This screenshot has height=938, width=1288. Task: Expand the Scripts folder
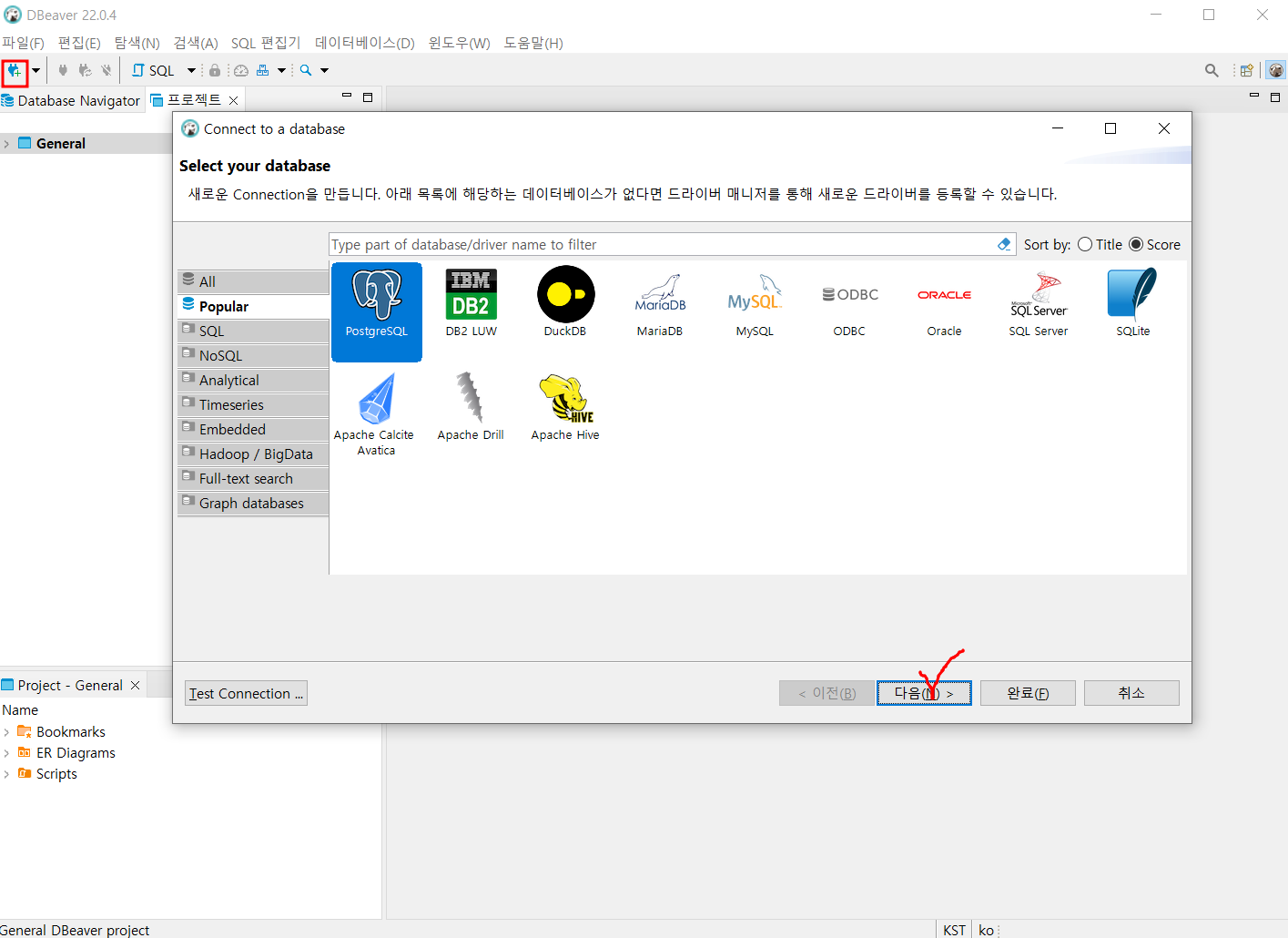[x=6, y=774]
